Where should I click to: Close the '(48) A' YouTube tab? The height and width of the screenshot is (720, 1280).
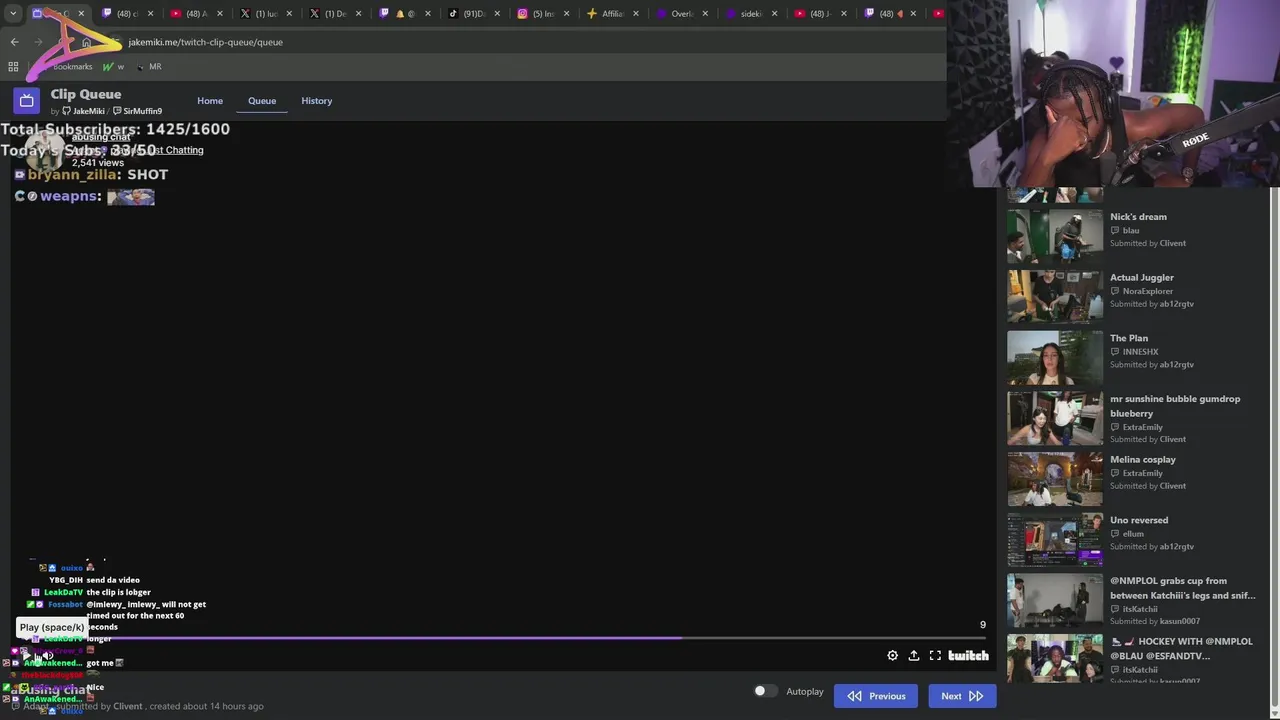[x=219, y=13]
